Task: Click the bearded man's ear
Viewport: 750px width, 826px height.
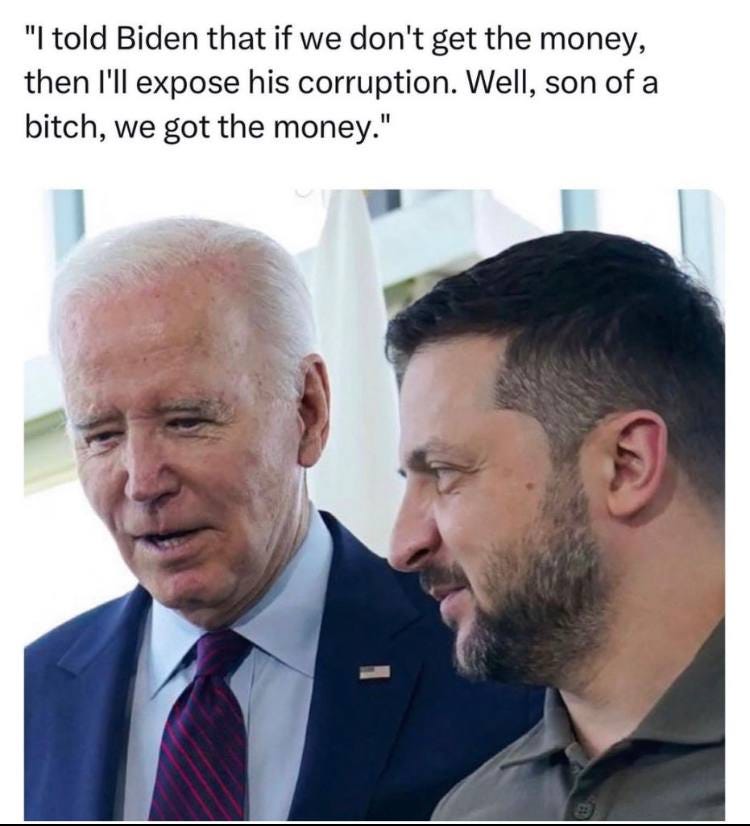Action: pyautogui.click(x=629, y=464)
